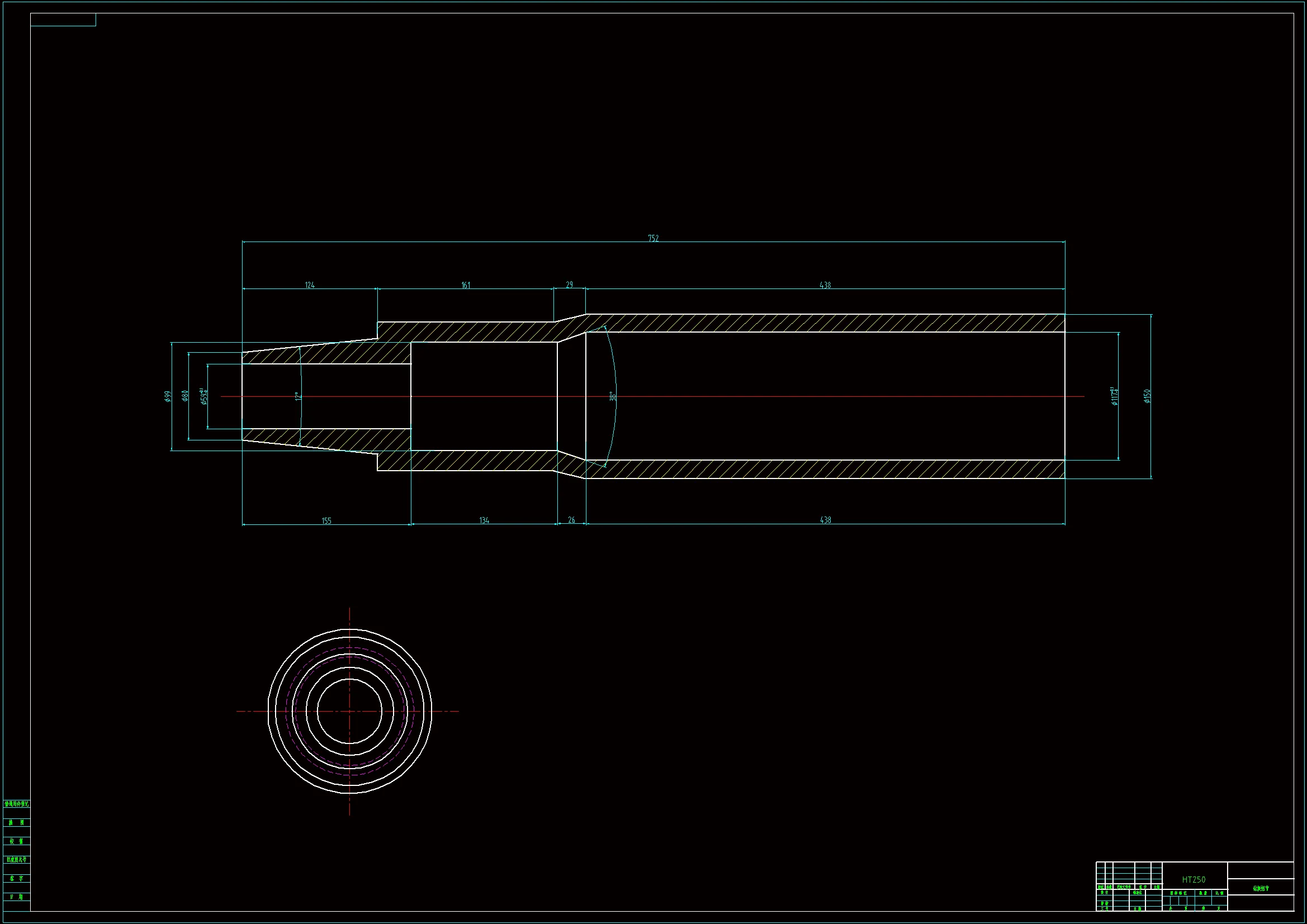Select the 描图 cell in left margin table
The width and height of the screenshot is (1307, 924).
pyautogui.click(x=17, y=822)
